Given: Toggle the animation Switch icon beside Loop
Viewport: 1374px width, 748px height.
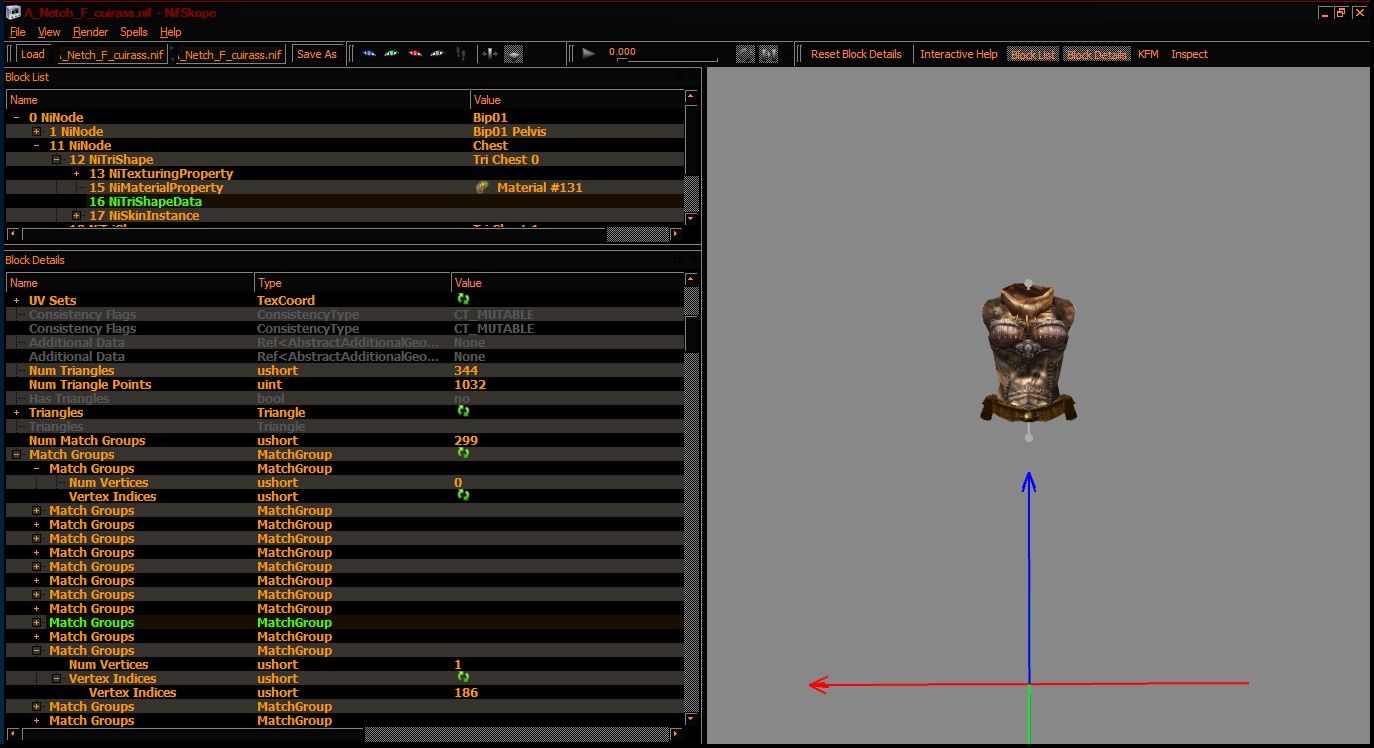Looking at the screenshot, I should click(769, 54).
